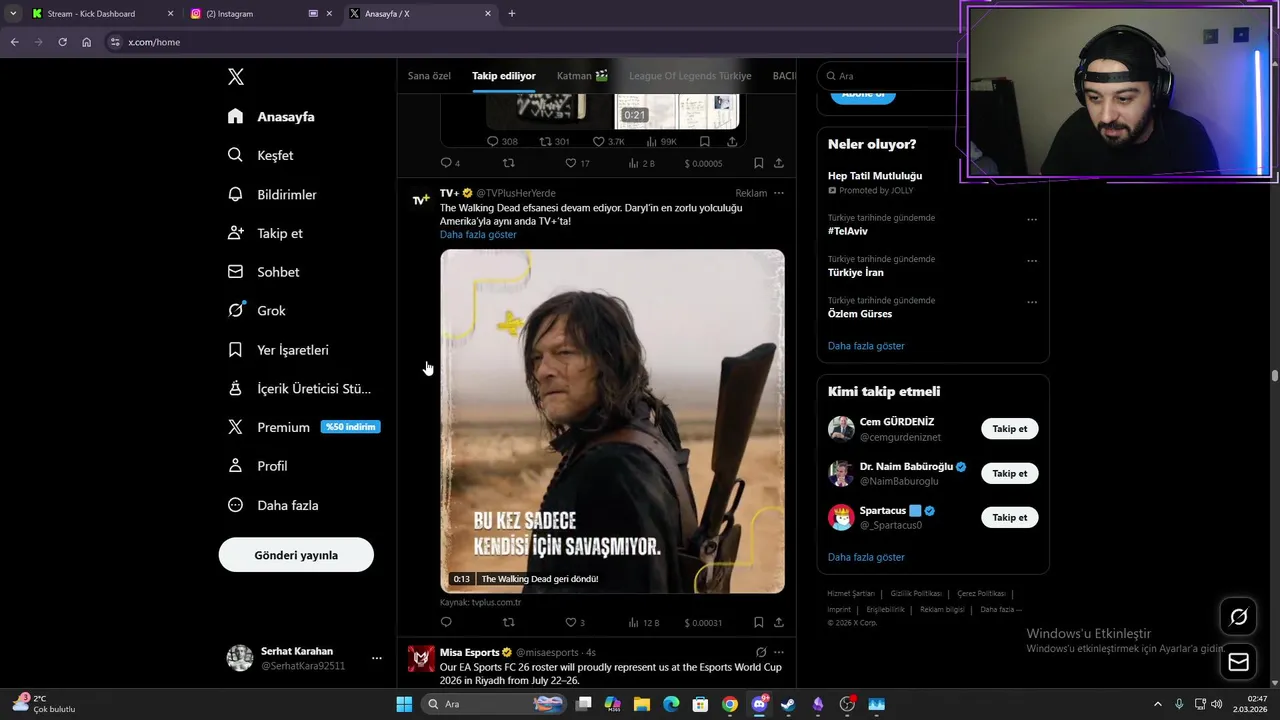This screenshot has height=720, width=1280.
Task: Open Hep Tatil Mutluluğu promoted trend
Action: coord(875,176)
